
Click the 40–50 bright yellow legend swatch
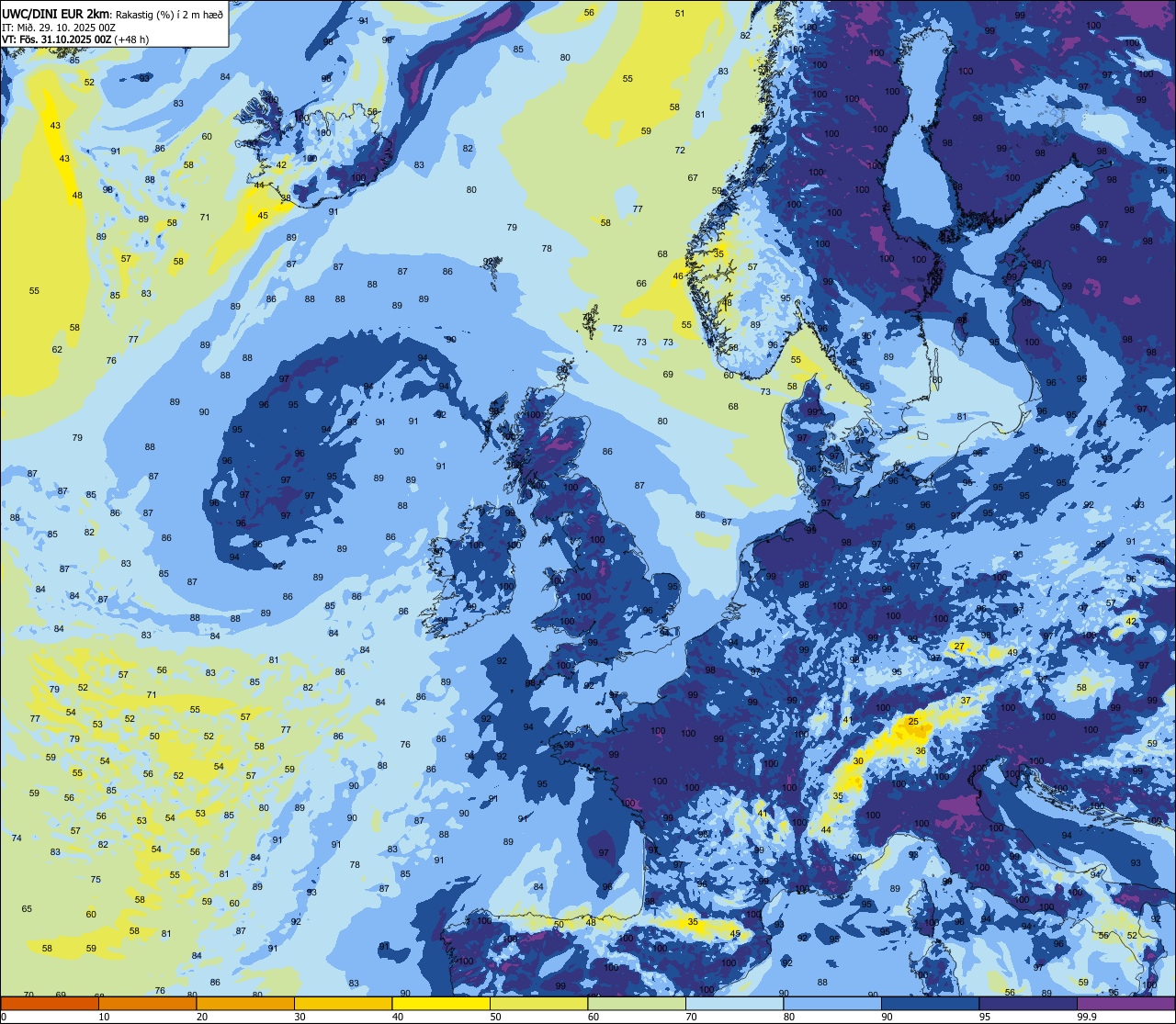coord(441,1003)
